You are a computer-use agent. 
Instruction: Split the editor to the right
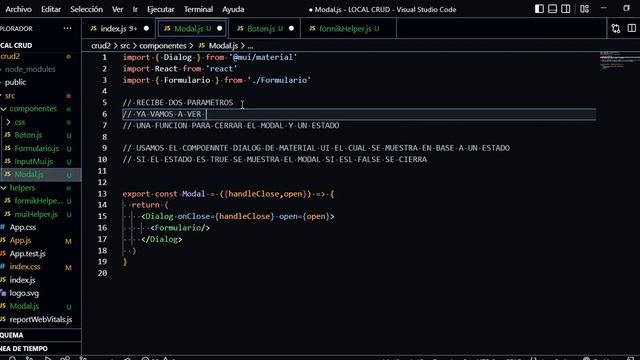(631, 28)
